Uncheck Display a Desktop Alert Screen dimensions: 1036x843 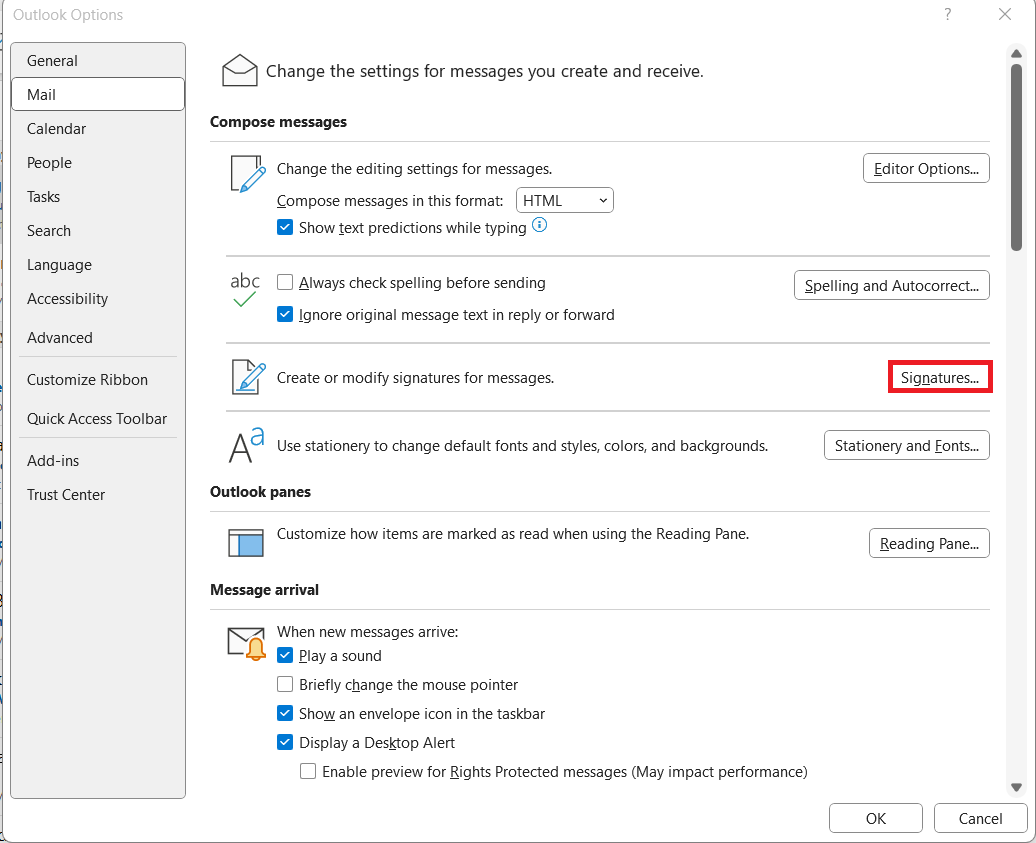tap(285, 743)
